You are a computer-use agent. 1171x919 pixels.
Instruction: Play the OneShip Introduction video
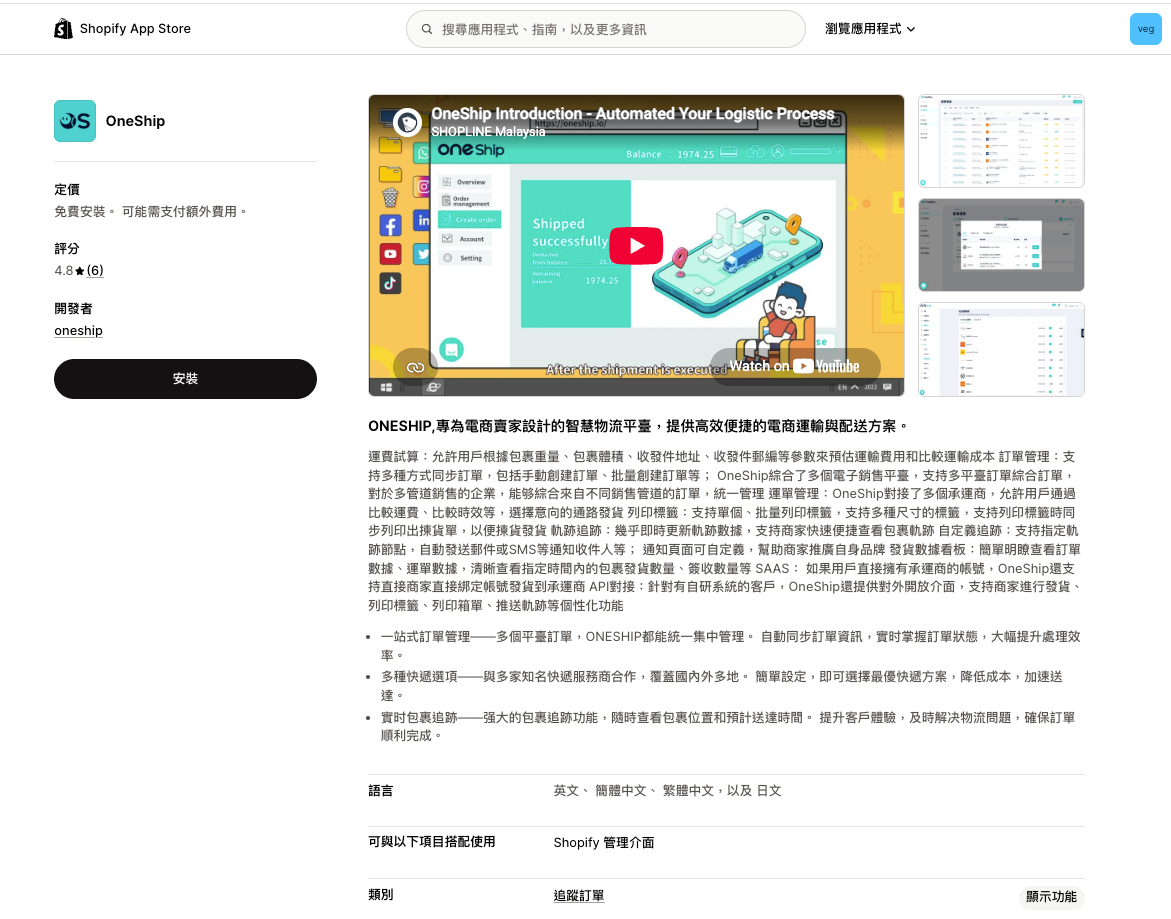point(636,246)
